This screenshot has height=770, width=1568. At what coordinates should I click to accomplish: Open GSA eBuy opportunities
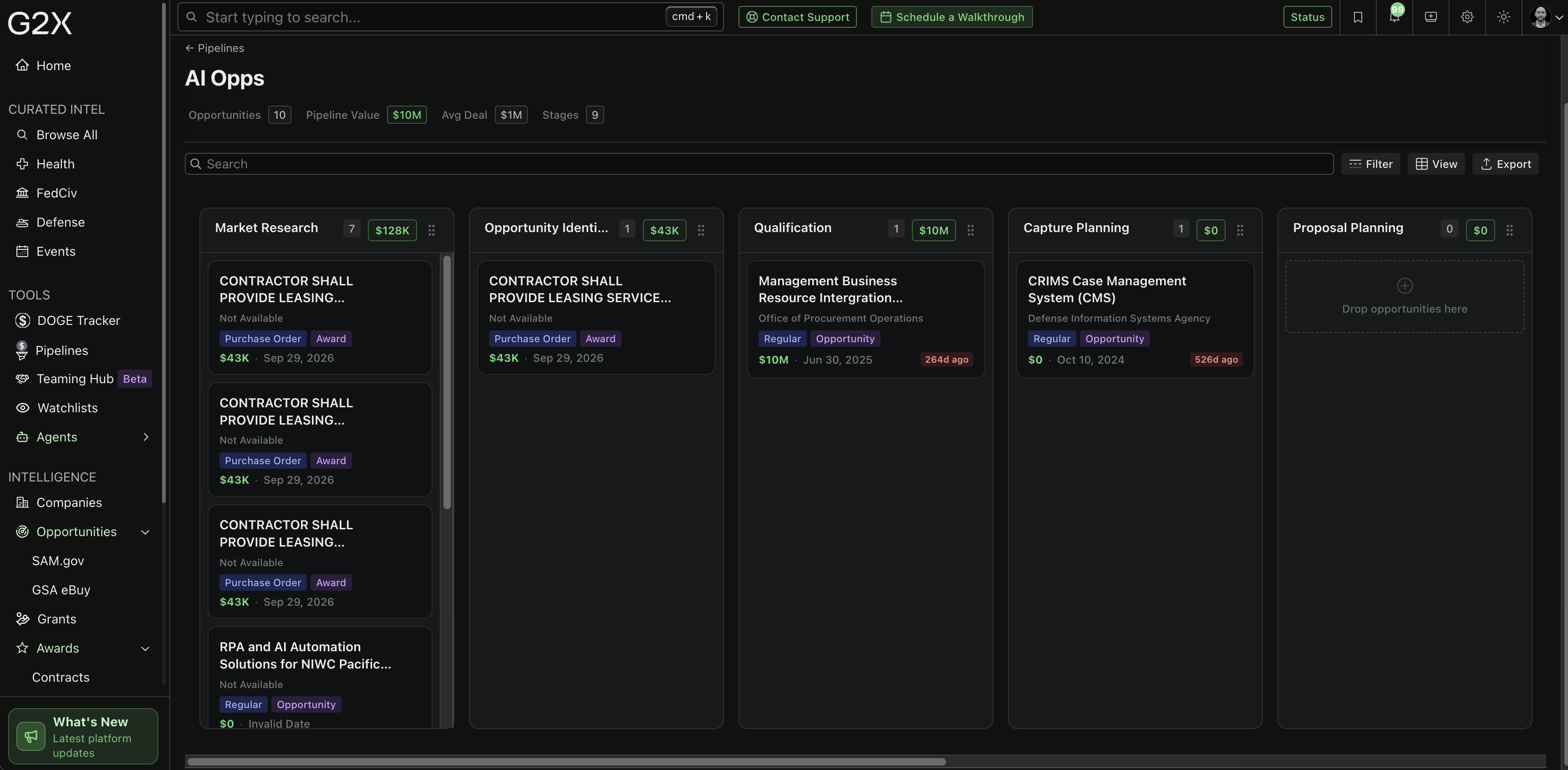61,590
